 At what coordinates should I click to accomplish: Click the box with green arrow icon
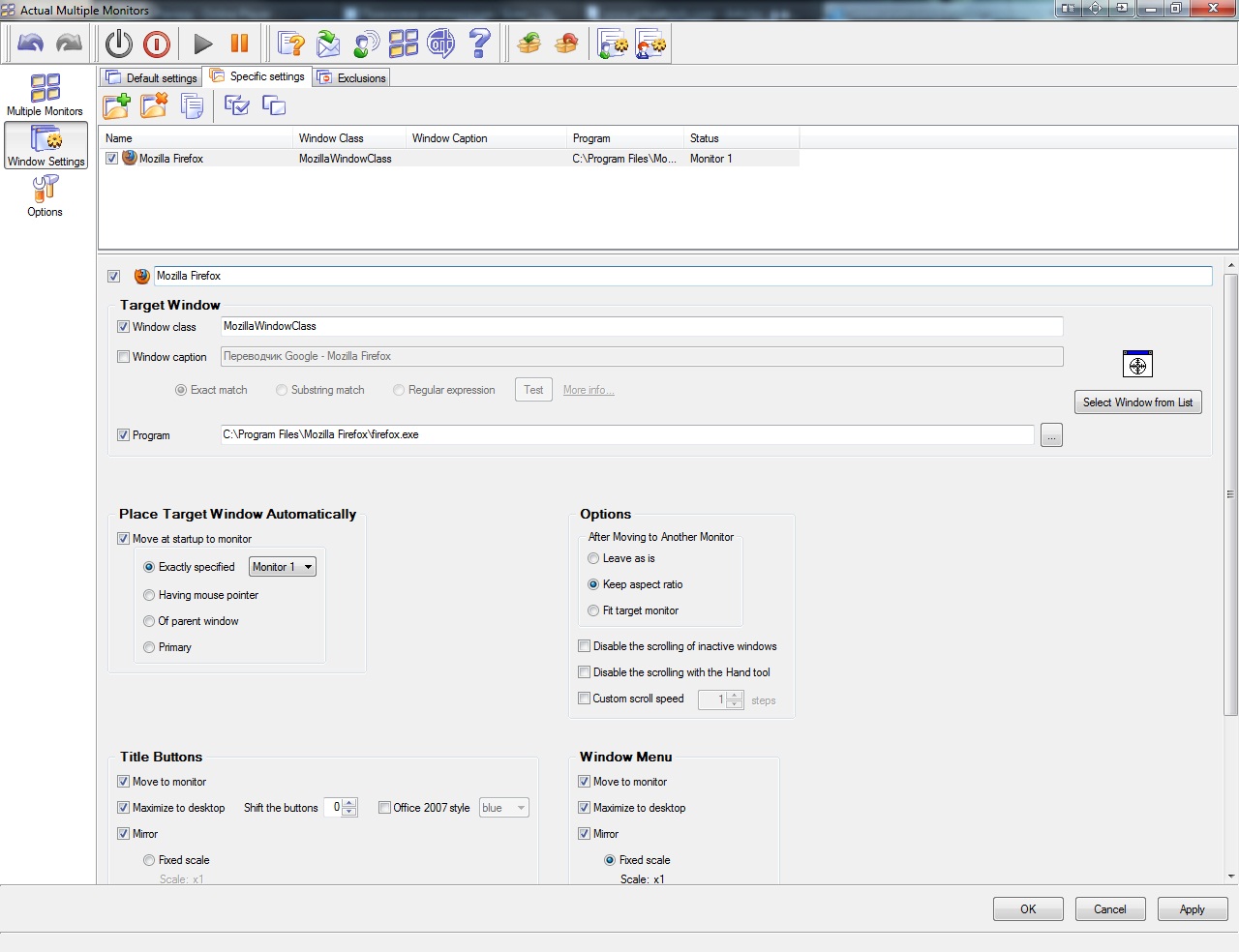click(529, 44)
